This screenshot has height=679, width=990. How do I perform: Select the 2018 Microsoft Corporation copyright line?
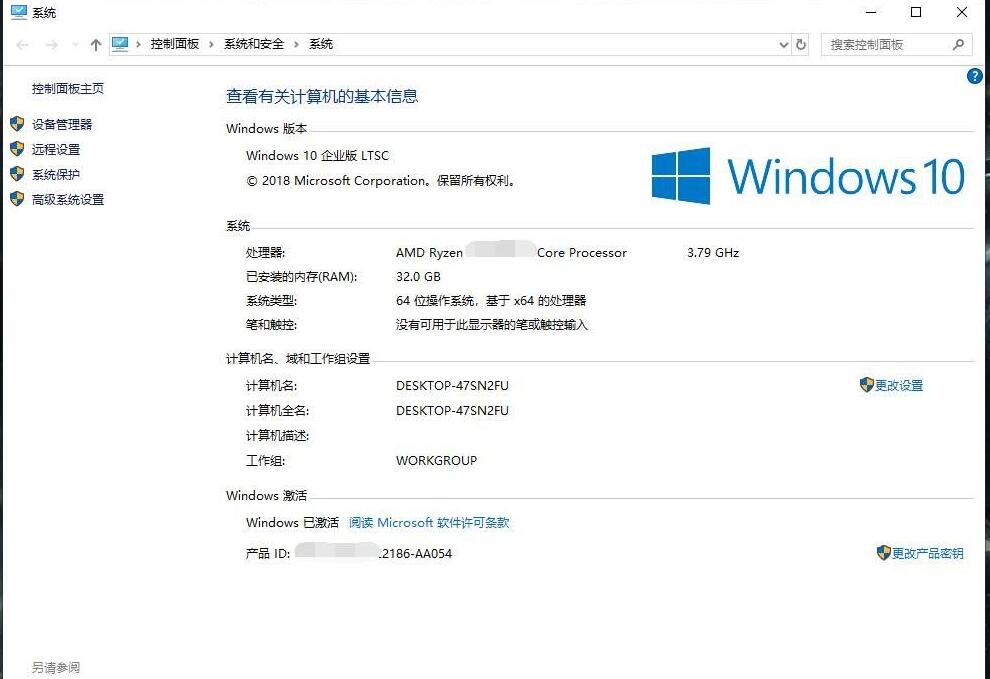pos(381,181)
